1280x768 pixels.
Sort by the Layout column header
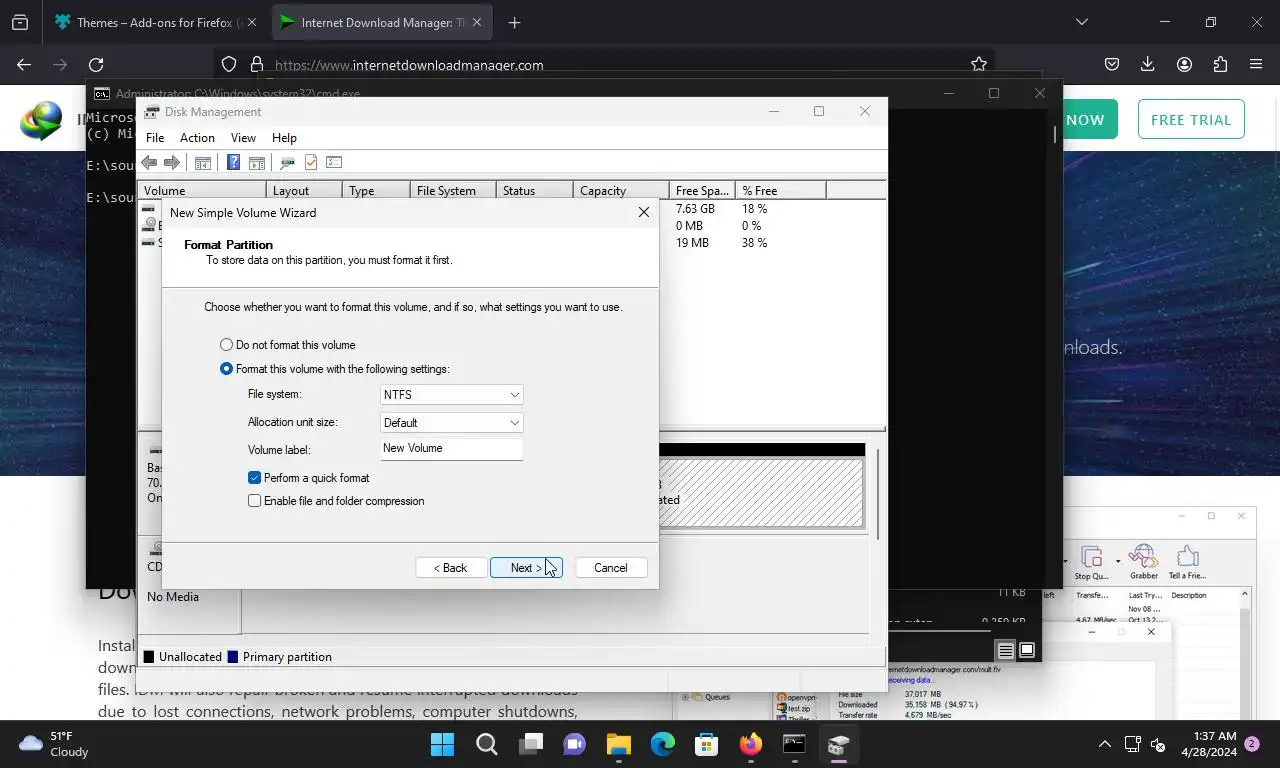point(304,190)
